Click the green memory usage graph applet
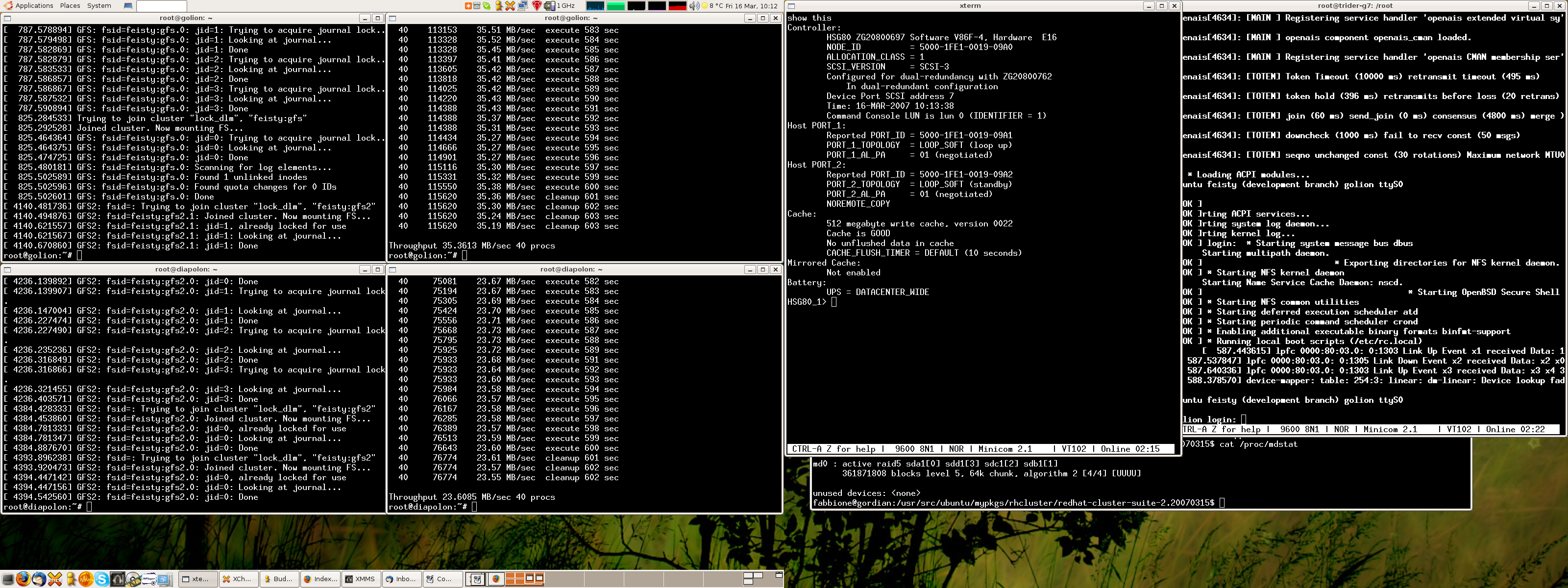This screenshot has width=1568, height=588. (x=616, y=6)
